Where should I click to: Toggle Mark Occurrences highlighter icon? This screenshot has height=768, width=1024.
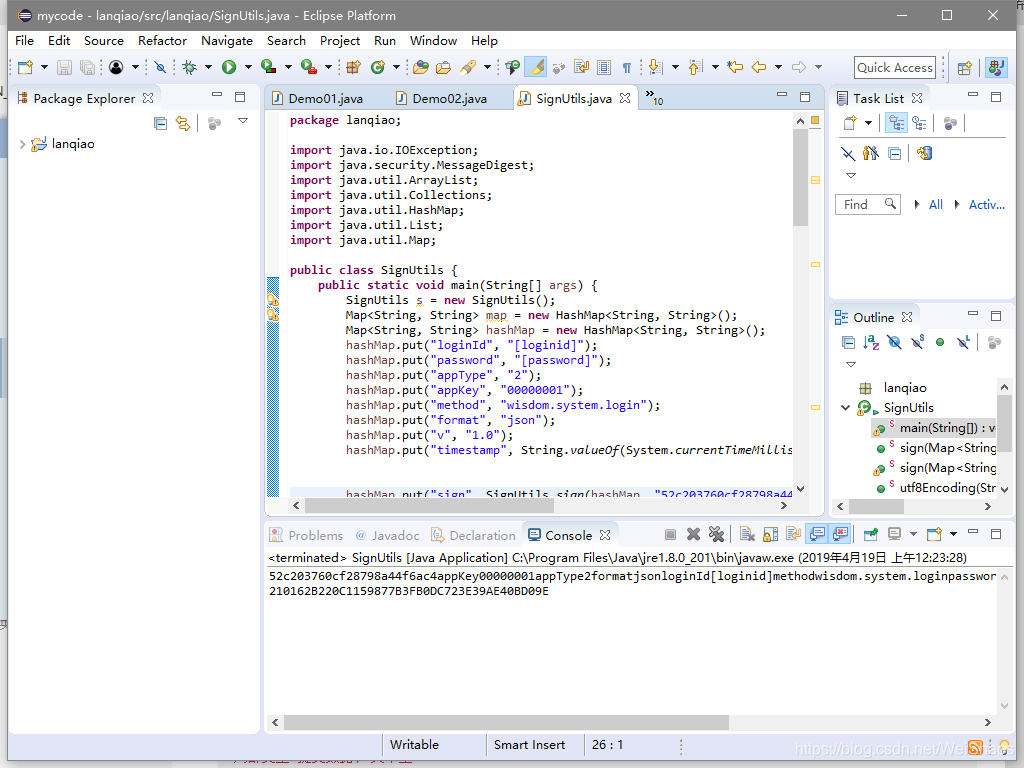point(536,67)
